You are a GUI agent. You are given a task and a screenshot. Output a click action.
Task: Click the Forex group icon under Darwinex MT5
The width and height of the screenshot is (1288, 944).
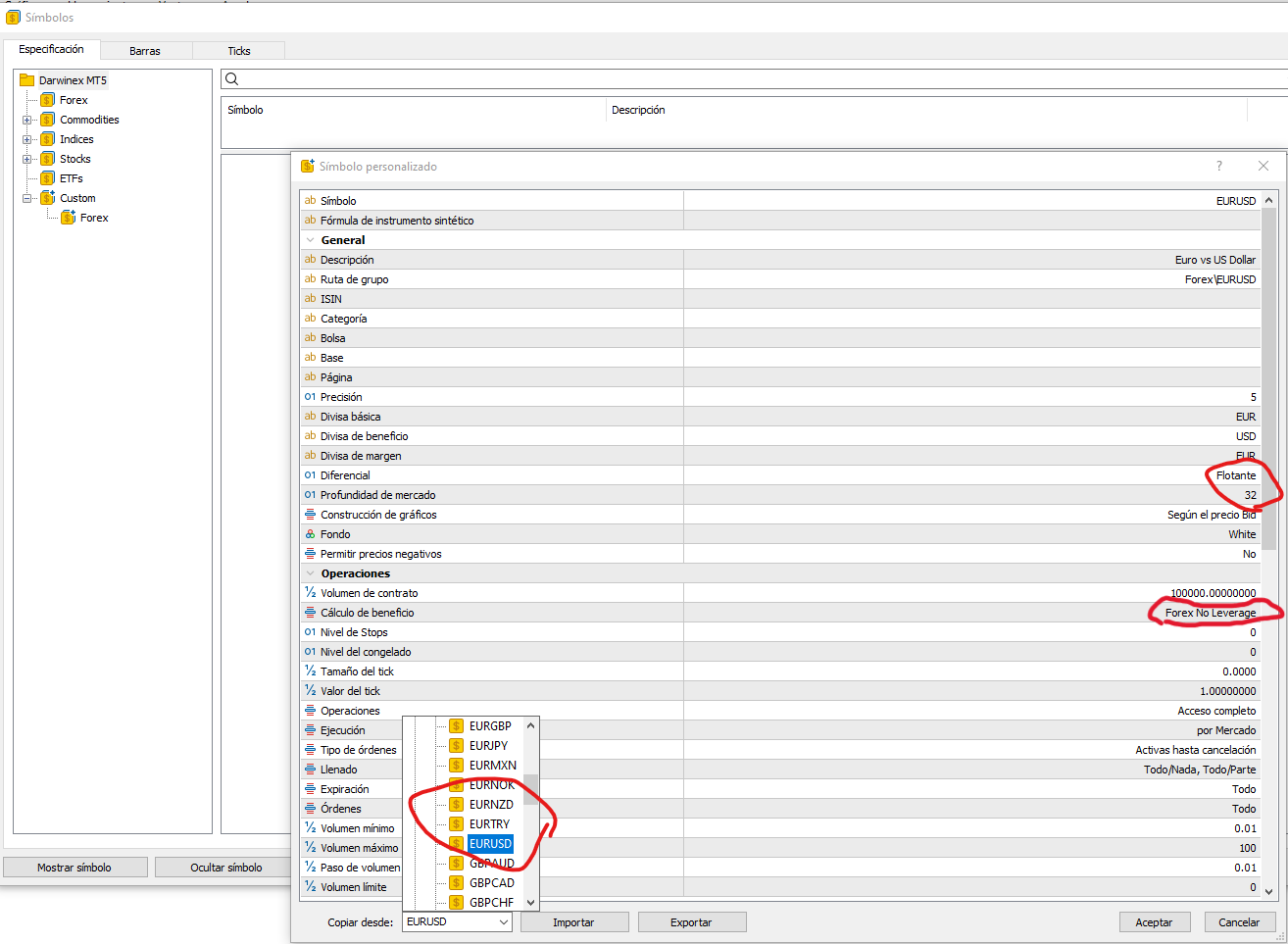click(x=47, y=100)
